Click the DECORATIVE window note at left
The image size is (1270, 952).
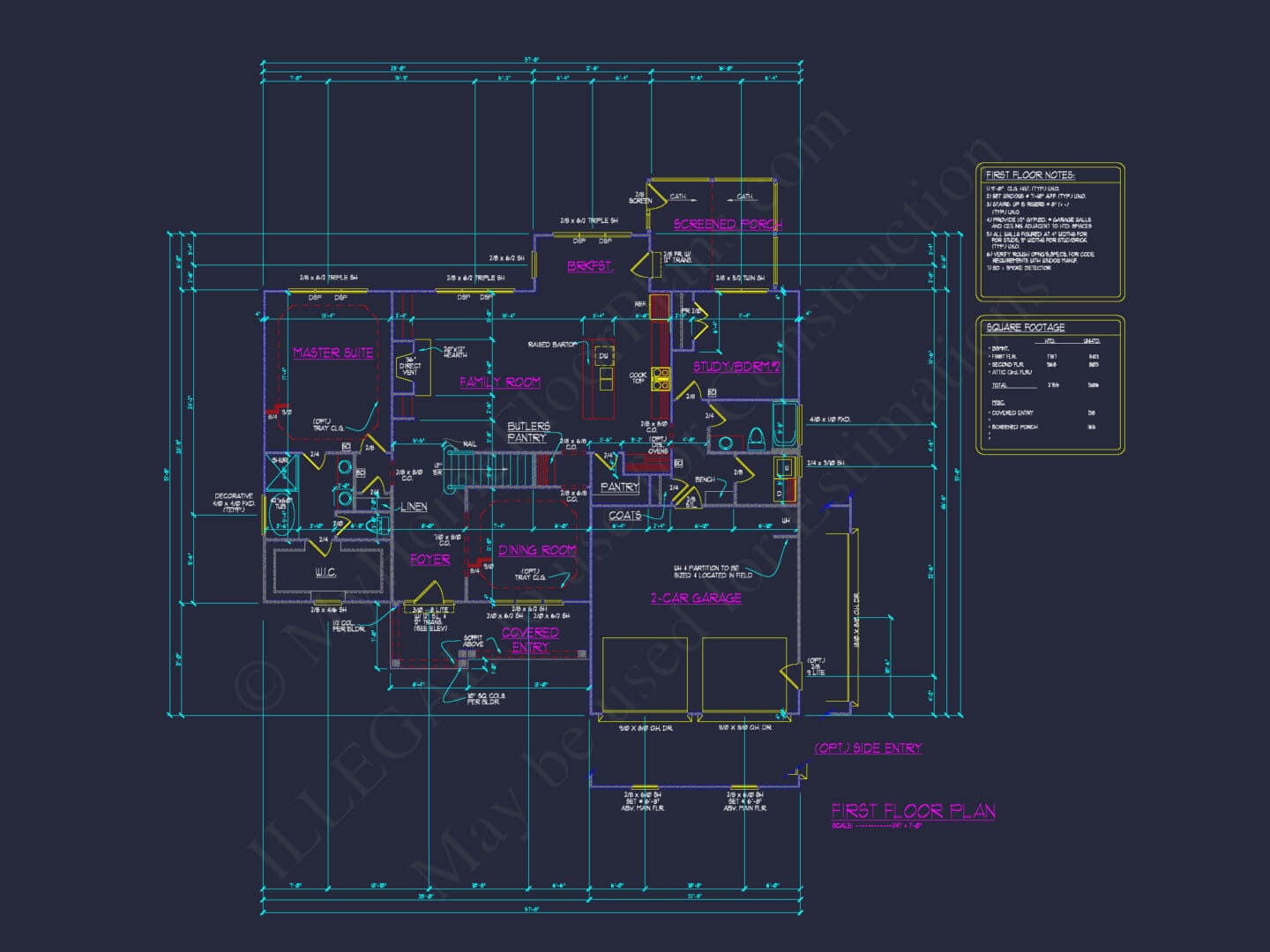pyautogui.click(x=234, y=503)
